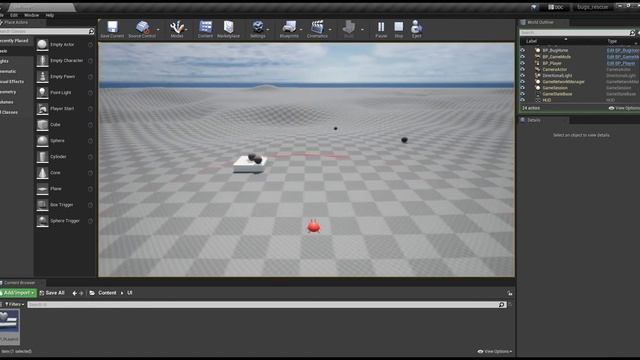Viewport: 640px width, 360px height.
Task: Toggle visibility of HUD actor
Action: click(522, 100)
